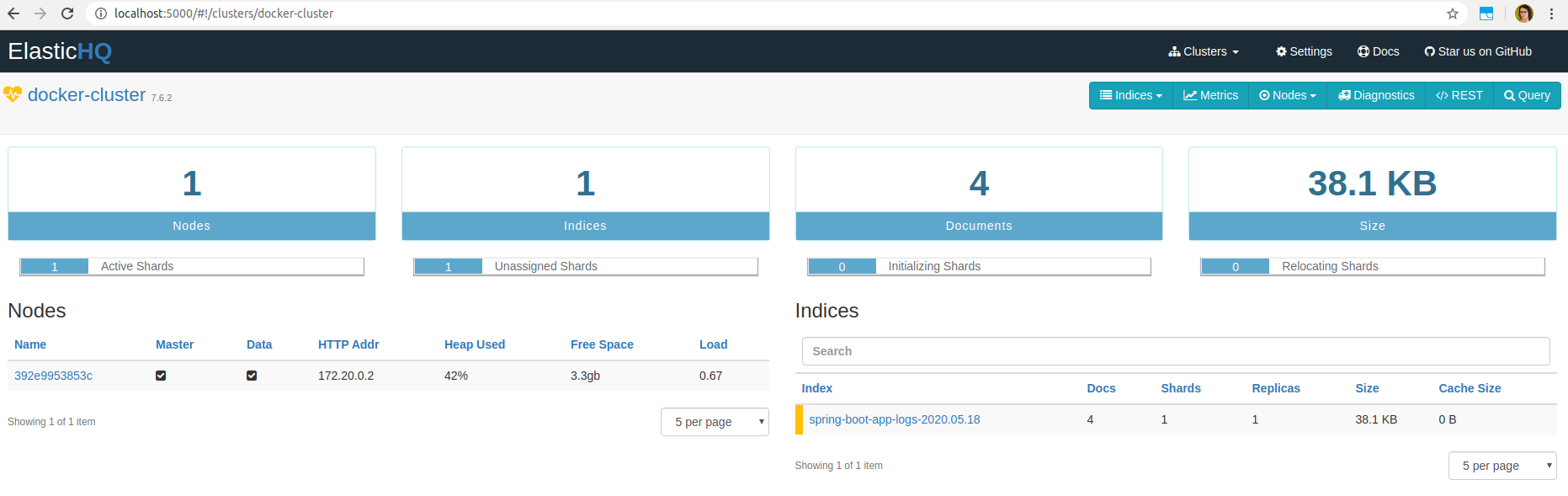Click the ElasticHQ logo
The width and height of the screenshot is (1568, 496).
(x=60, y=51)
